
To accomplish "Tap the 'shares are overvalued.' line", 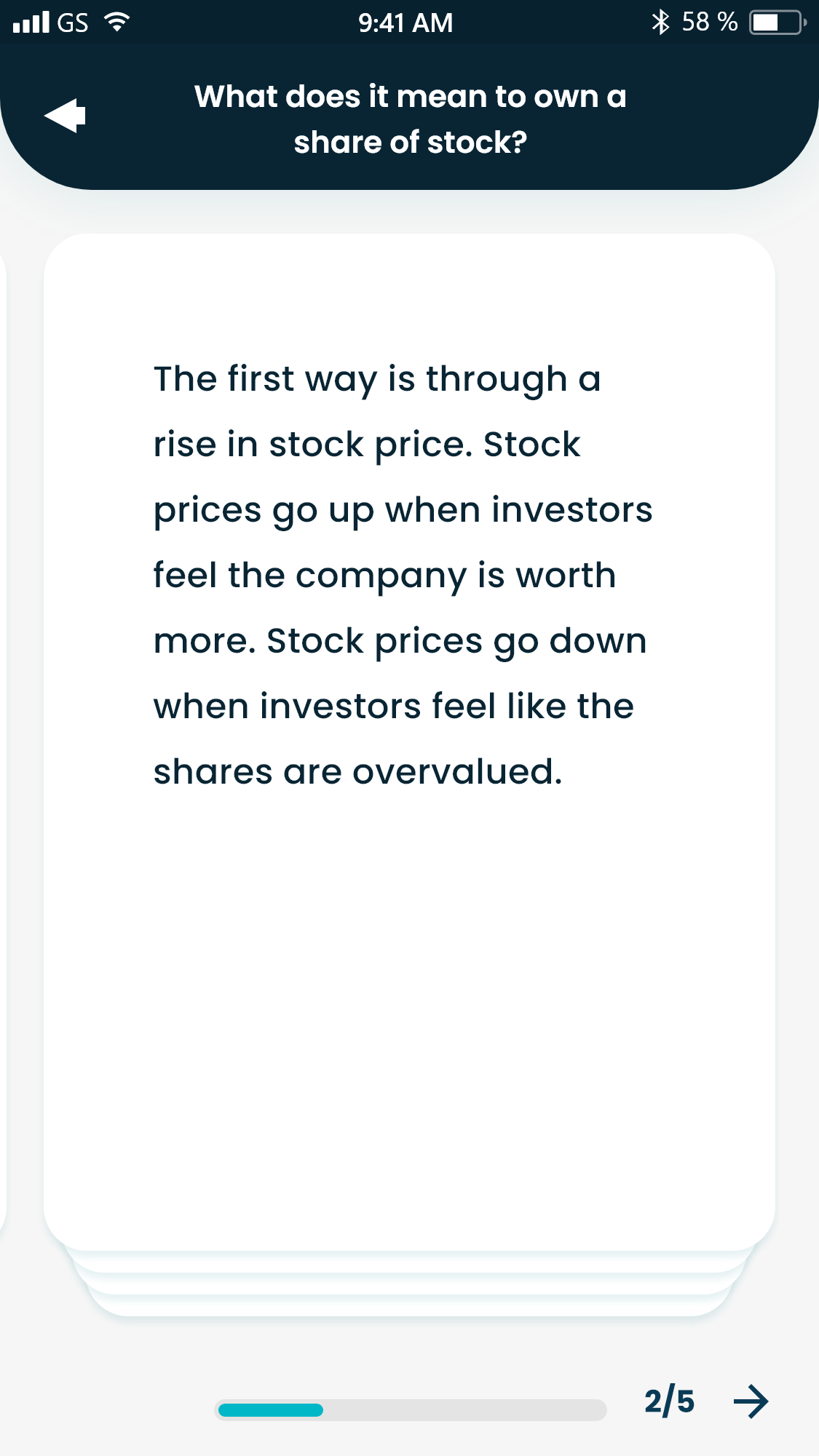I will 357,771.
